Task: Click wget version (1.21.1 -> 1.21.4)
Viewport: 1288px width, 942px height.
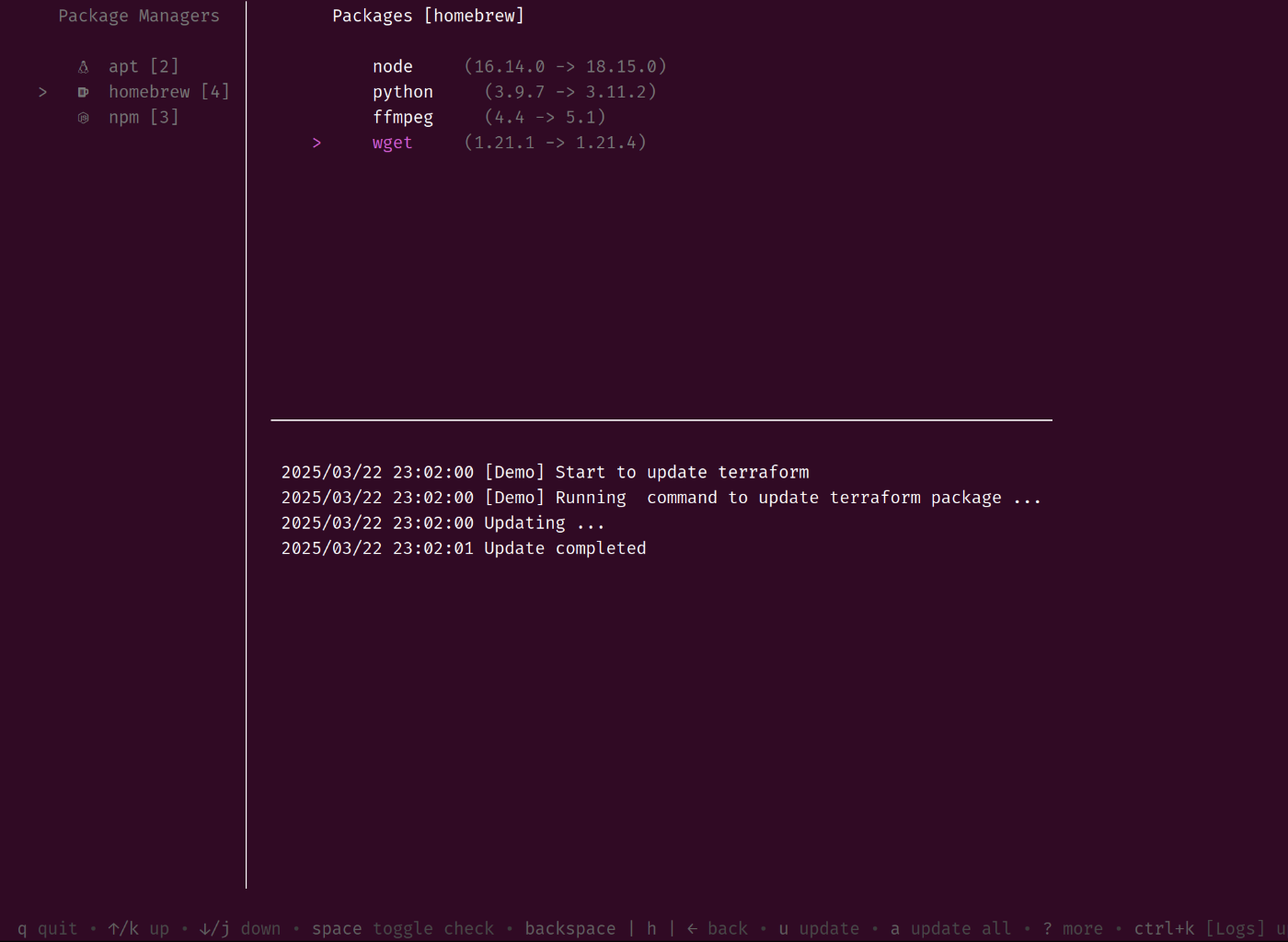Action: pos(556,143)
